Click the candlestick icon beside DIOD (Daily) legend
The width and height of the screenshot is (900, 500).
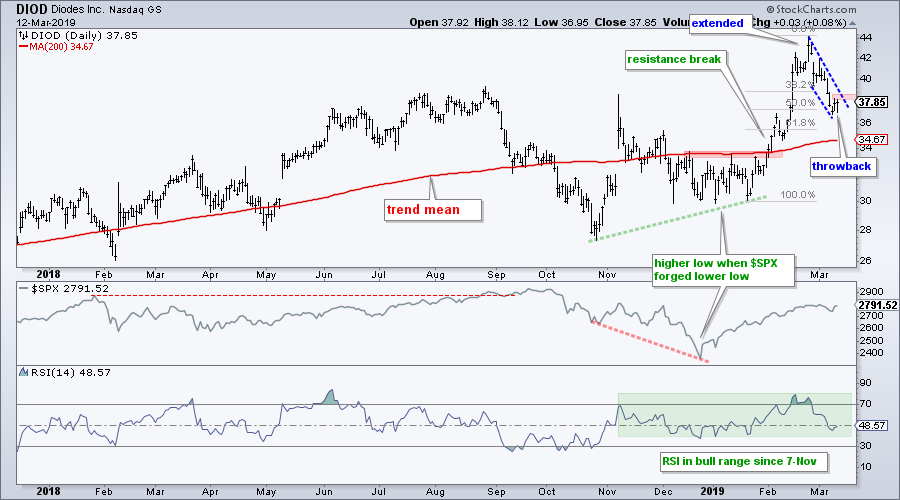23,36
